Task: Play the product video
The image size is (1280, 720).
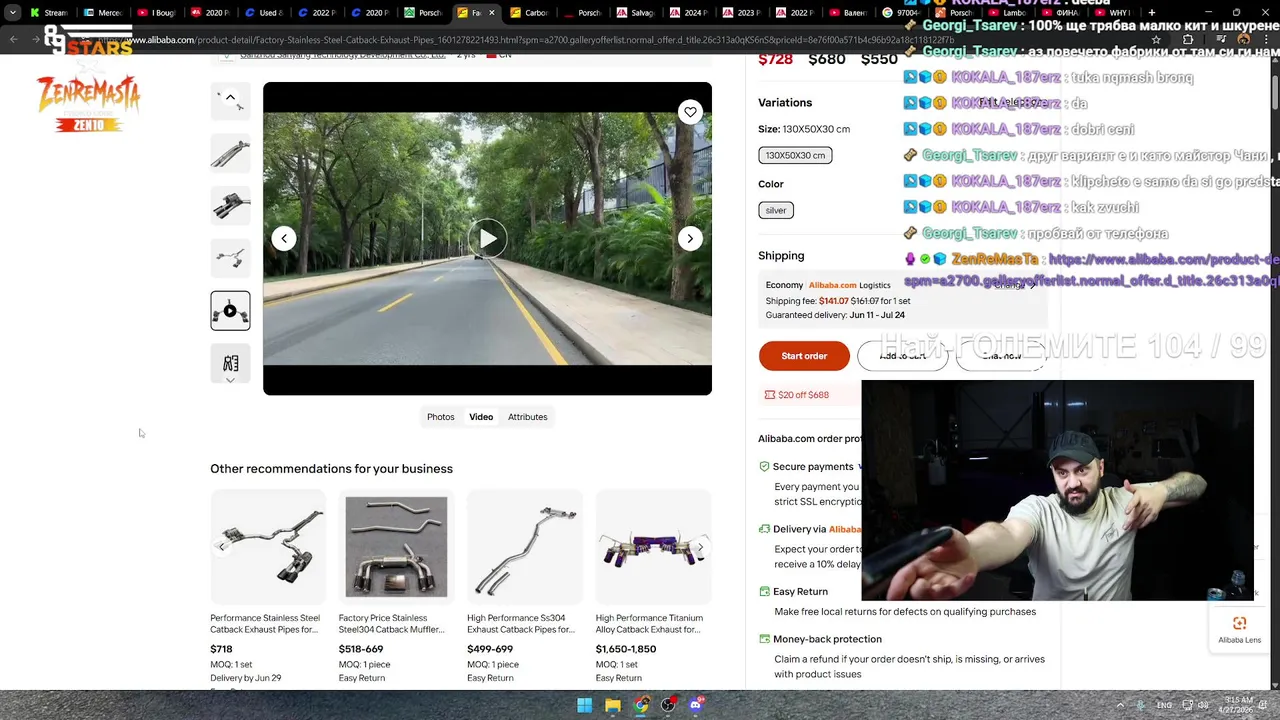Action: (x=487, y=238)
